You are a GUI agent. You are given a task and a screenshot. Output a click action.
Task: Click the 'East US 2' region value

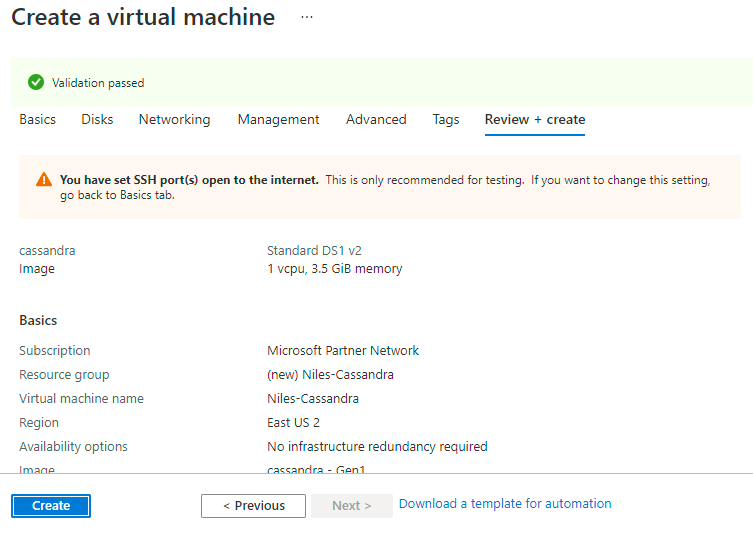pos(293,423)
